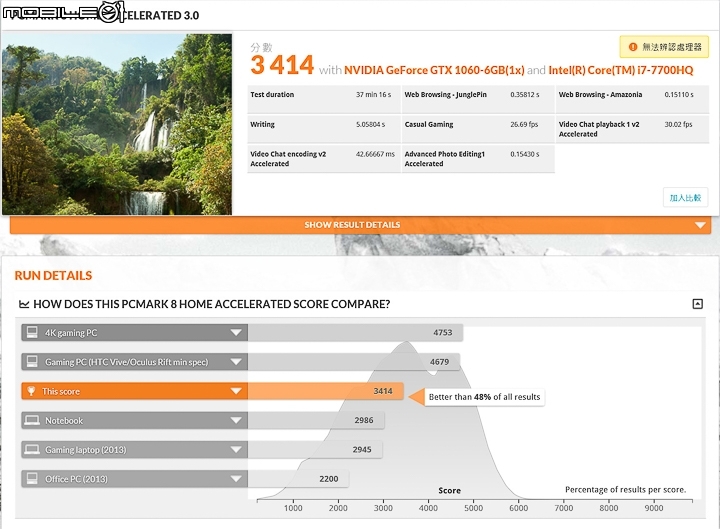Click the 26.69 fps value
720x529 pixels.
(x=524, y=124)
